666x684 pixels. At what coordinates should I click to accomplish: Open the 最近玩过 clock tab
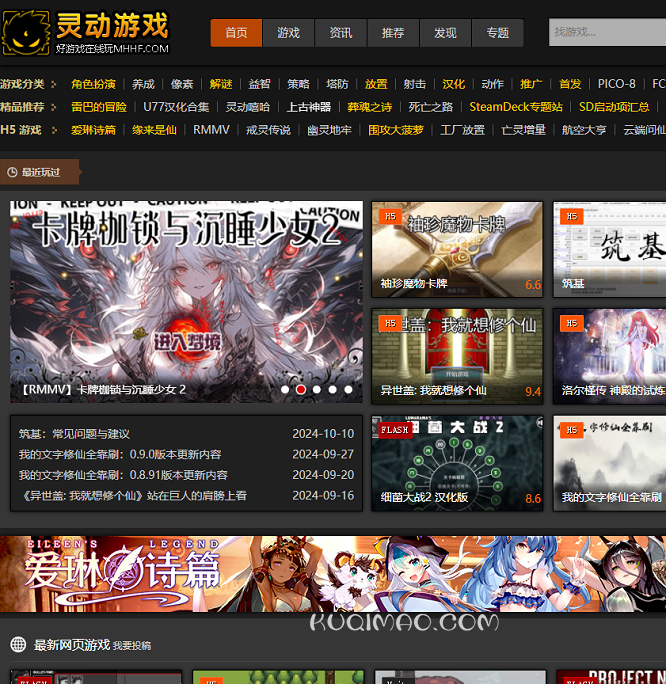coord(39,172)
